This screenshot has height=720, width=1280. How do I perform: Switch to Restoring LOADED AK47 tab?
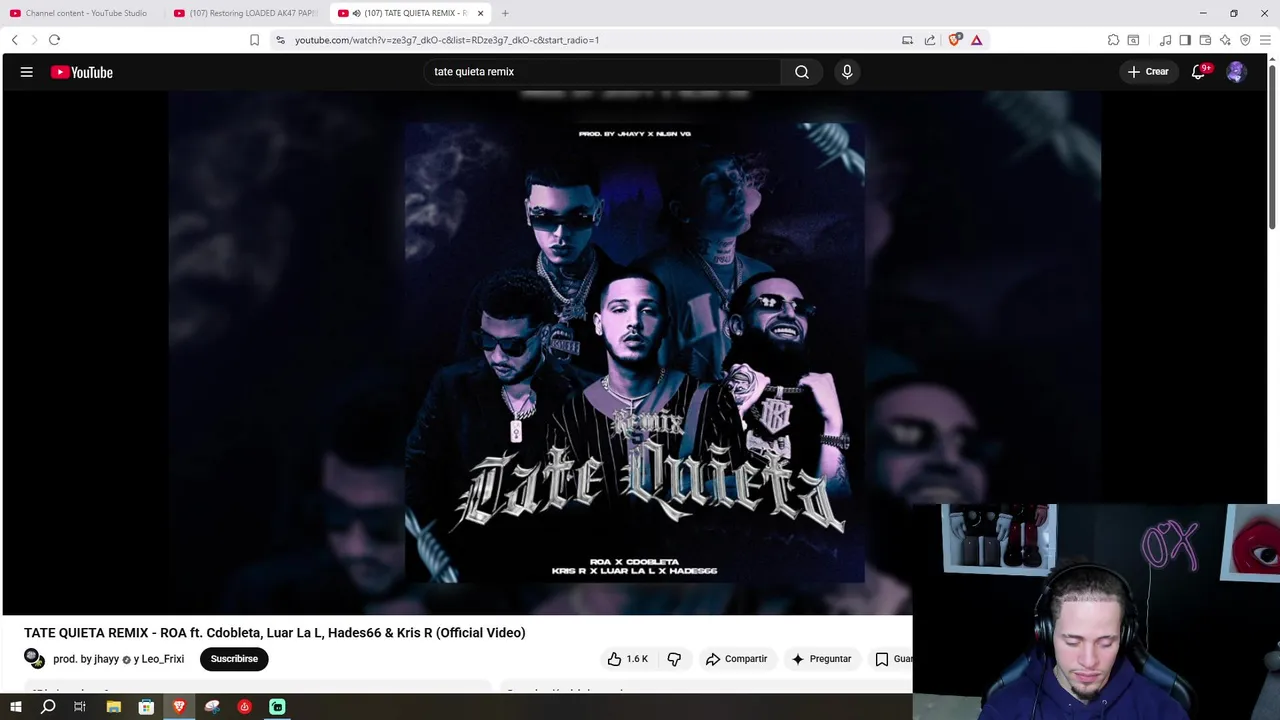tap(246, 13)
